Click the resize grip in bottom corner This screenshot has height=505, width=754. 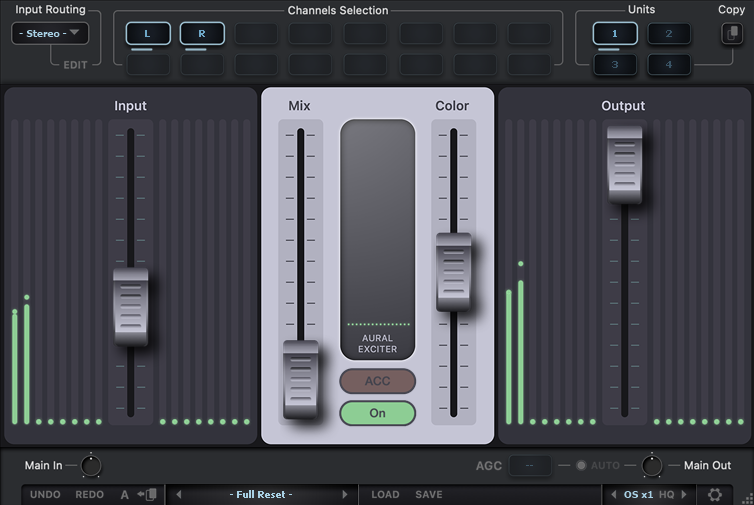click(748, 500)
